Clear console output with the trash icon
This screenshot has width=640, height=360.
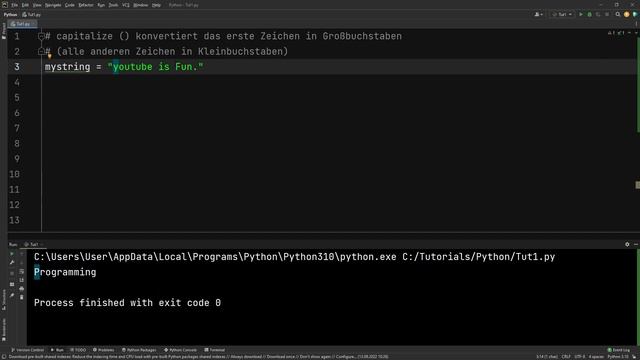[22, 298]
